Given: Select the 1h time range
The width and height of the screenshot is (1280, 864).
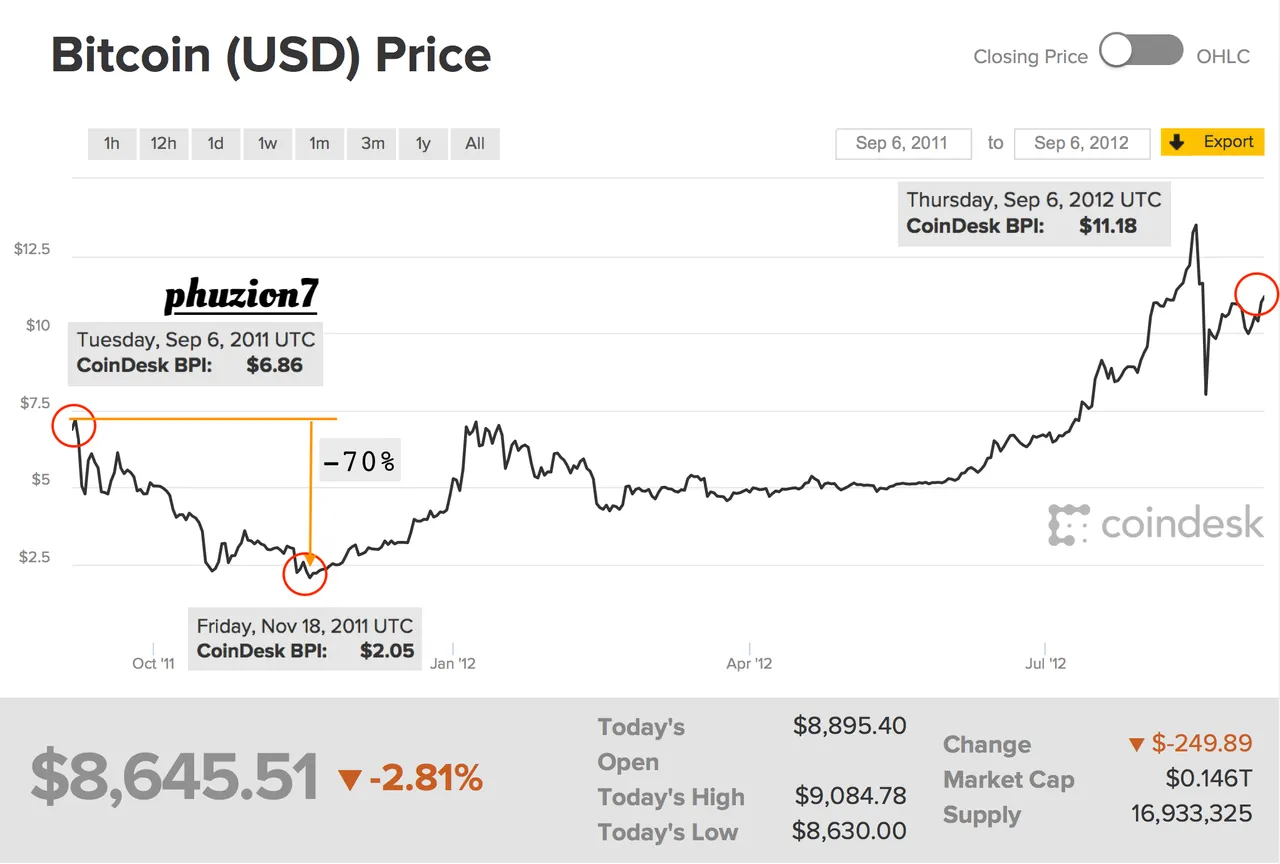Looking at the screenshot, I should (x=111, y=143).
